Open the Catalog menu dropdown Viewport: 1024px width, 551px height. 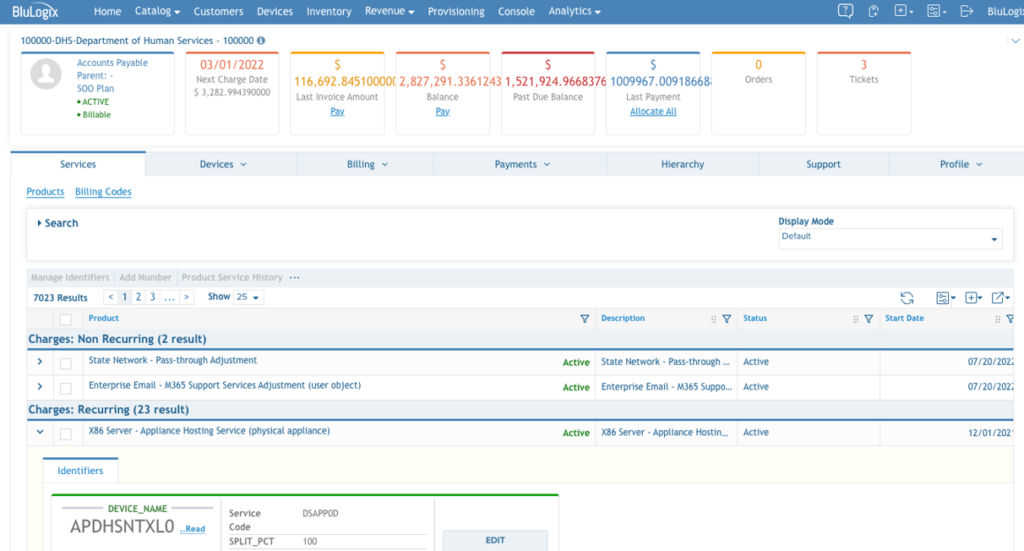click(x=157, y=11)
